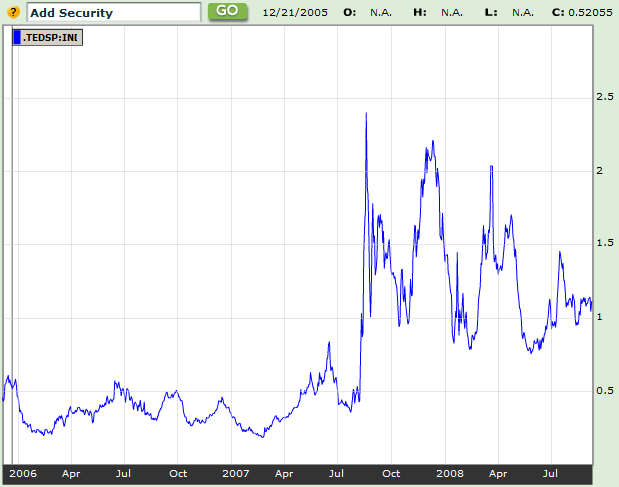Click the Low (L:) value readout
Viewport: 619px width, 487px height.
point(521,13)
